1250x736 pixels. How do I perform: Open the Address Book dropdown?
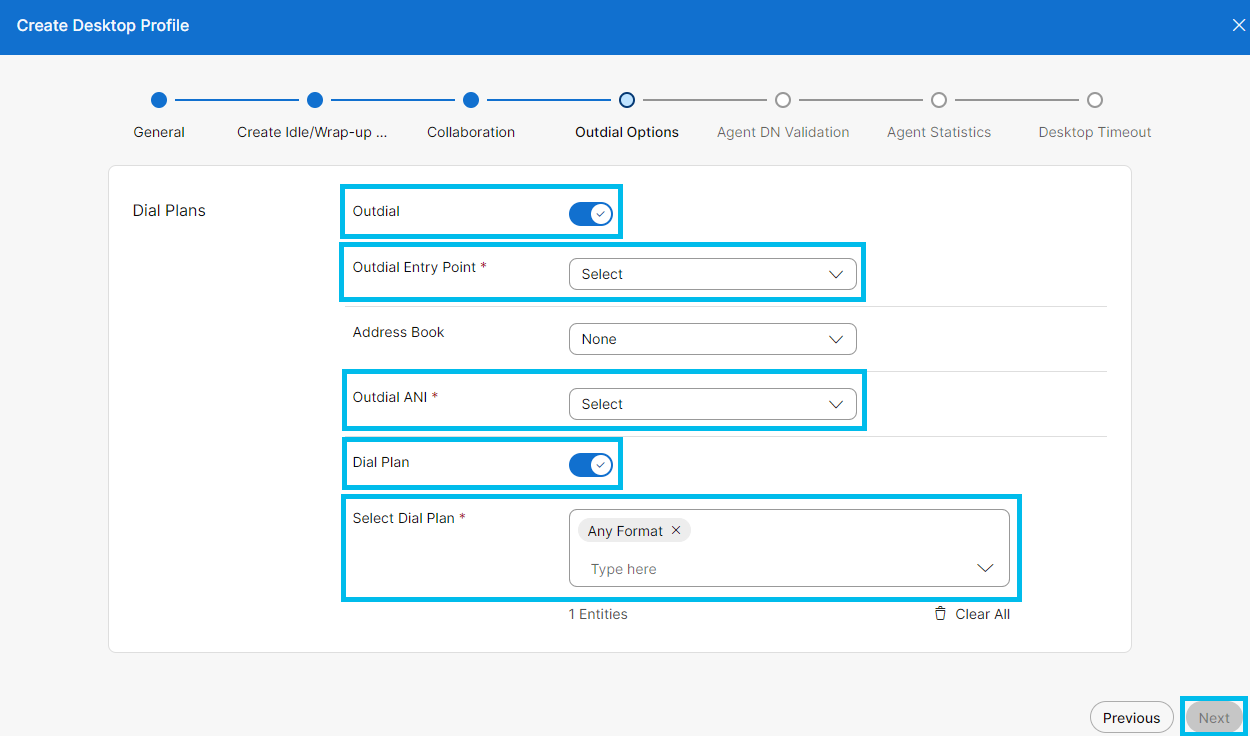click(x=712, y=339)
